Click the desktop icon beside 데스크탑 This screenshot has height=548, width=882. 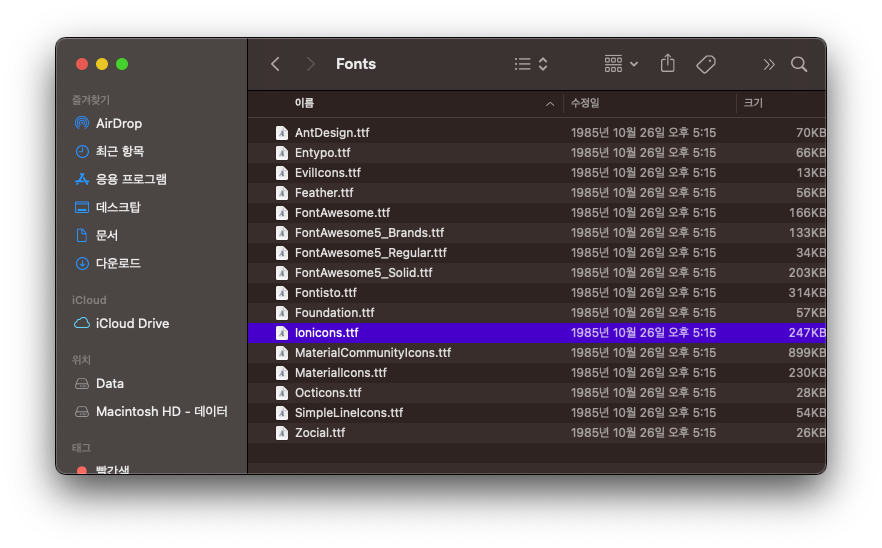(82, 208)
